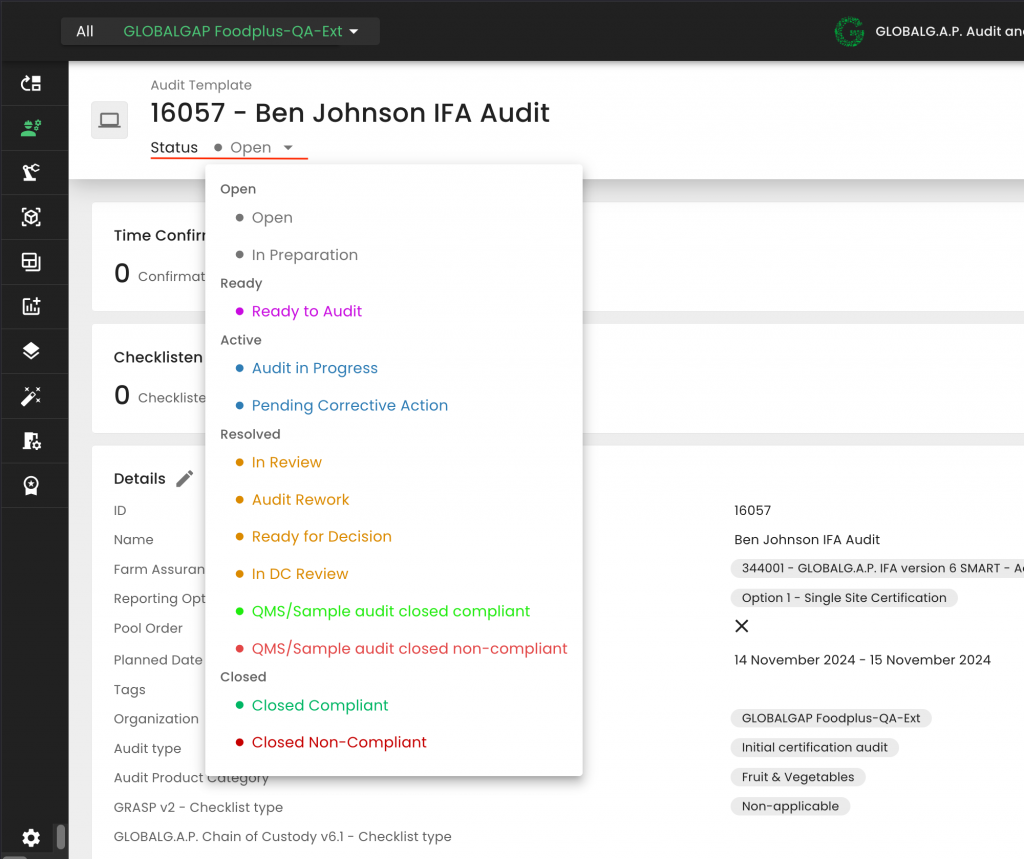The height and width of the screenshot is (859, 1024).
Task: Click the Initial certification audit chip
Action: tap(815, 747)
